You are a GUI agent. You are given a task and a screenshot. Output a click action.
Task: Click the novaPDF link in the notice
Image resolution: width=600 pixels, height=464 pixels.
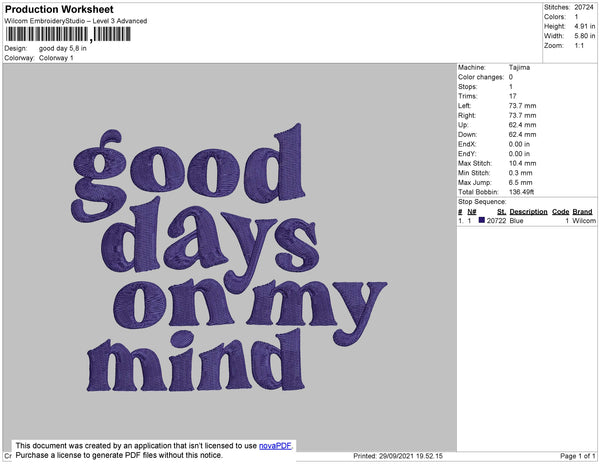coord(275,446)
